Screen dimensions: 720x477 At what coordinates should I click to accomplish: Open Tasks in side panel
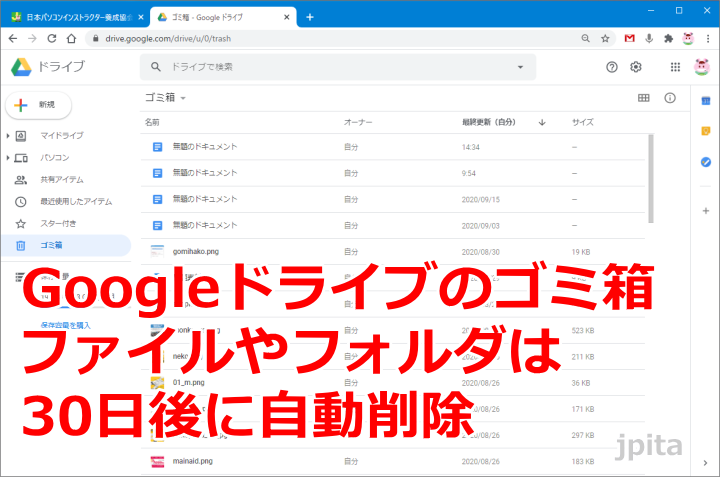tap(706, 162)
